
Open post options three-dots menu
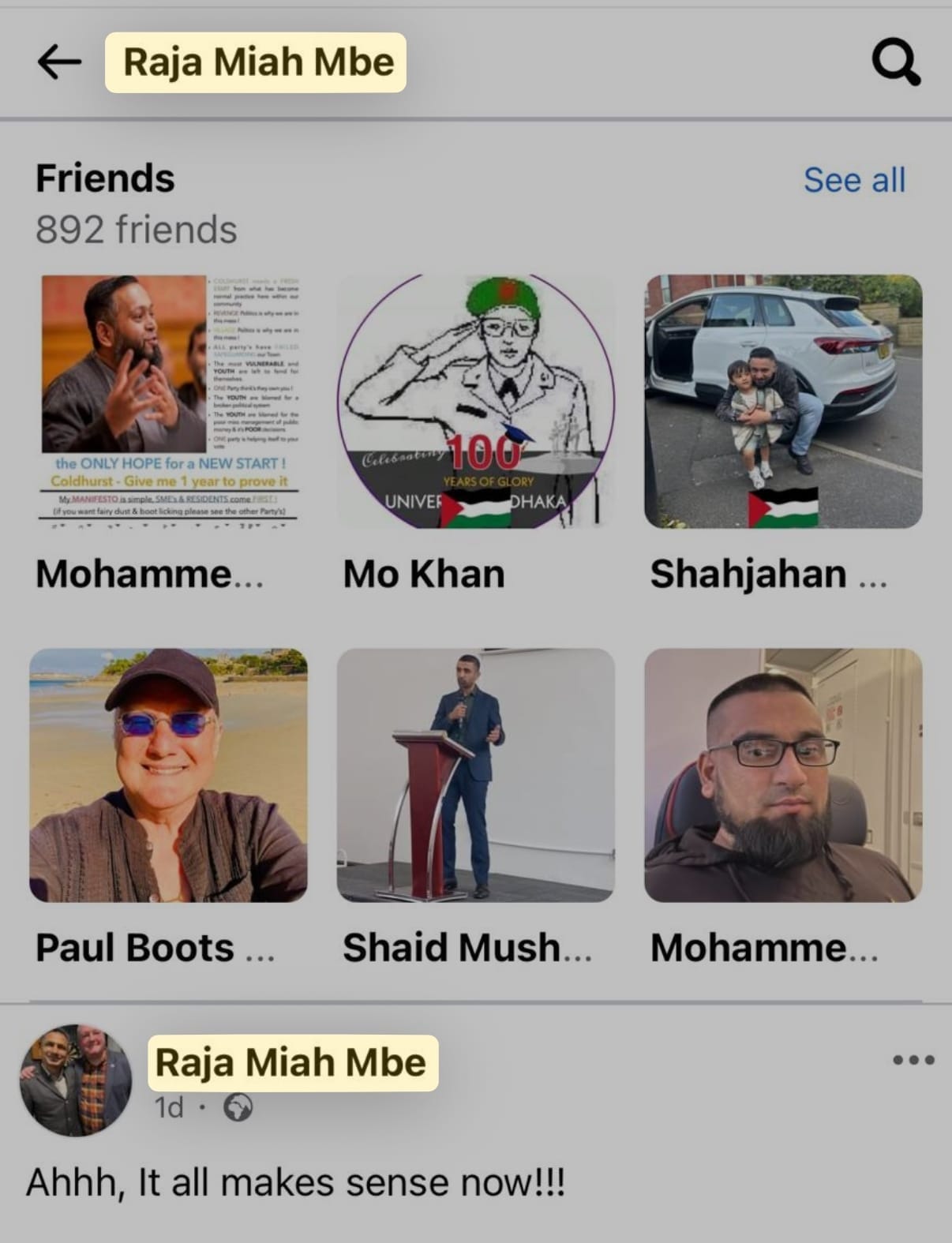(913, 1060)
